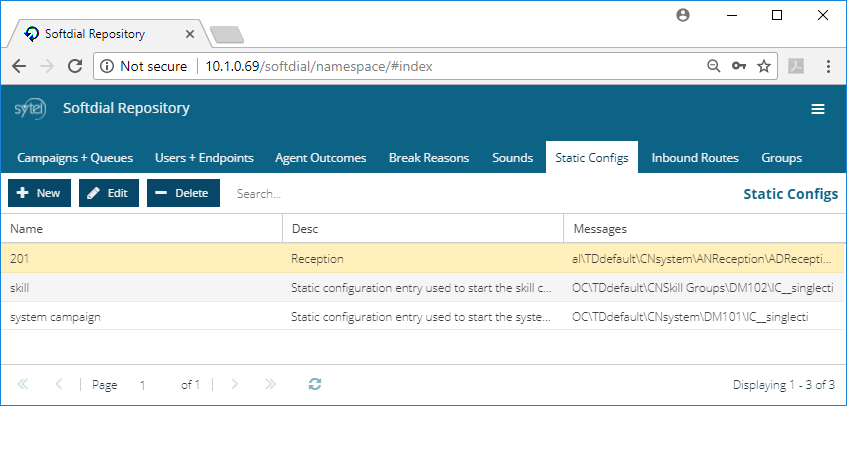Click the Edit button
Viewport: 847px width, 460px height.
coord(109,193)
